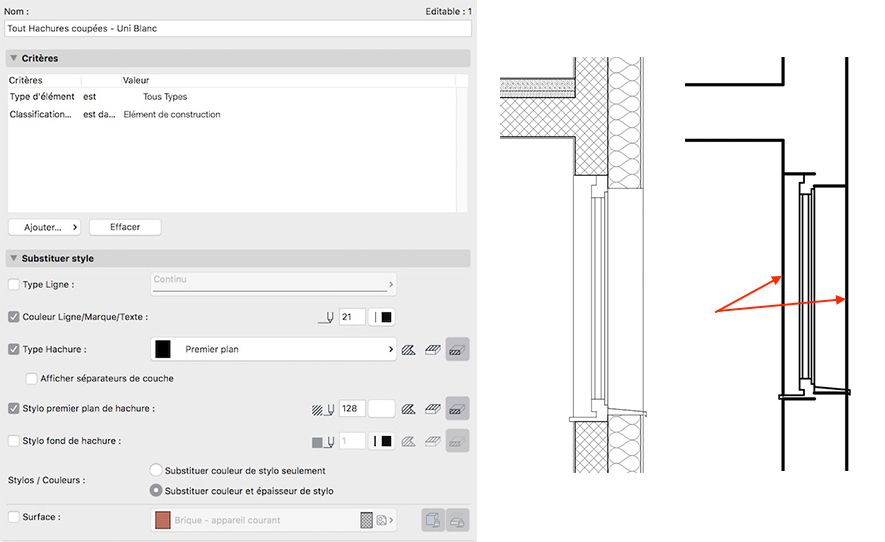Enable the Type Ligne checkbox

point(14,285)
